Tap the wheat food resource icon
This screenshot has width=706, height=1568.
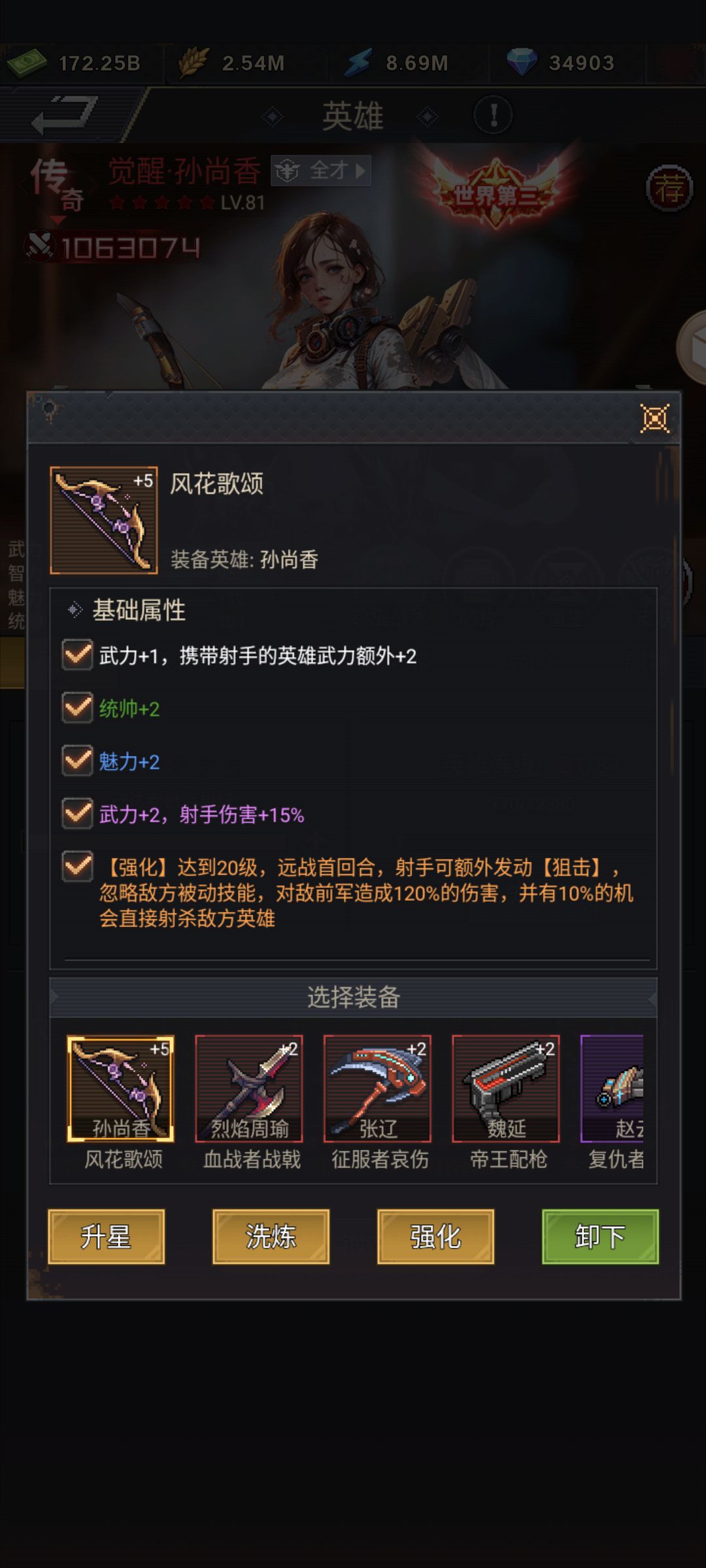pyautogui.click(x=193, y=63)
